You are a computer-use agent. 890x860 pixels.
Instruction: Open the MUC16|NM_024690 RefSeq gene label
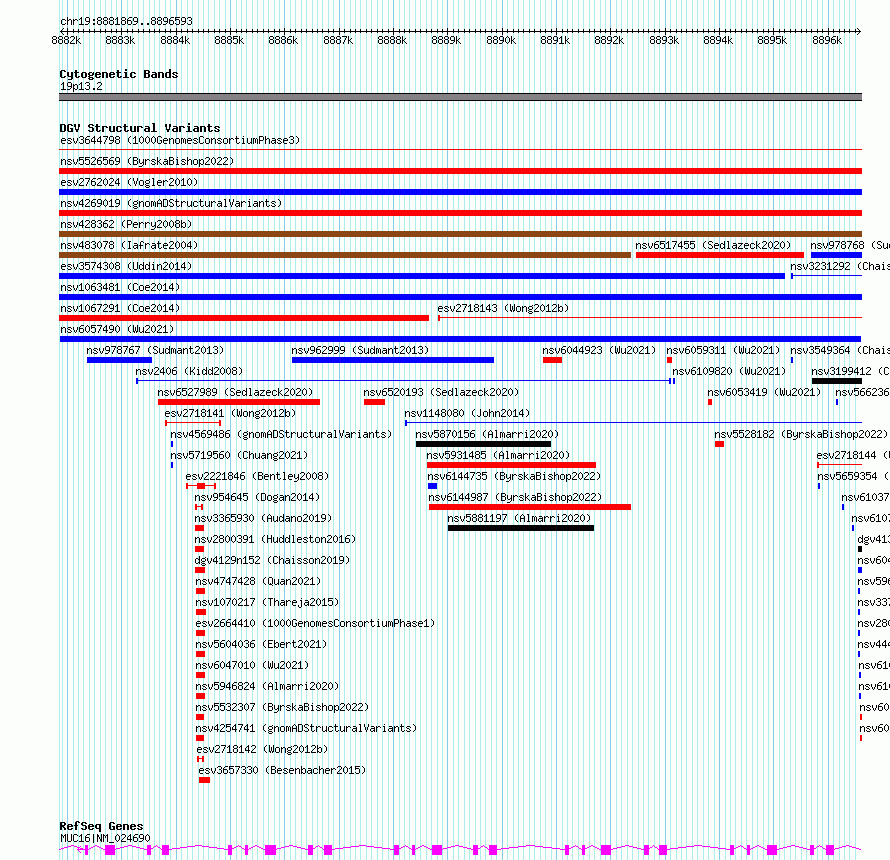coord(105,838)
